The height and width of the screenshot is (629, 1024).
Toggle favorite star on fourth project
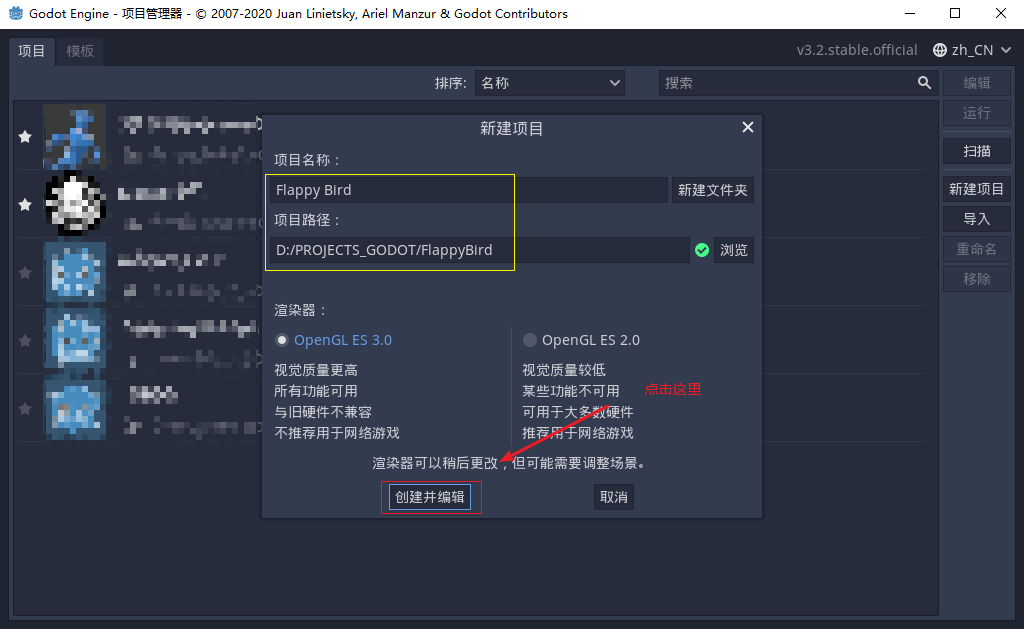[25, 340]
